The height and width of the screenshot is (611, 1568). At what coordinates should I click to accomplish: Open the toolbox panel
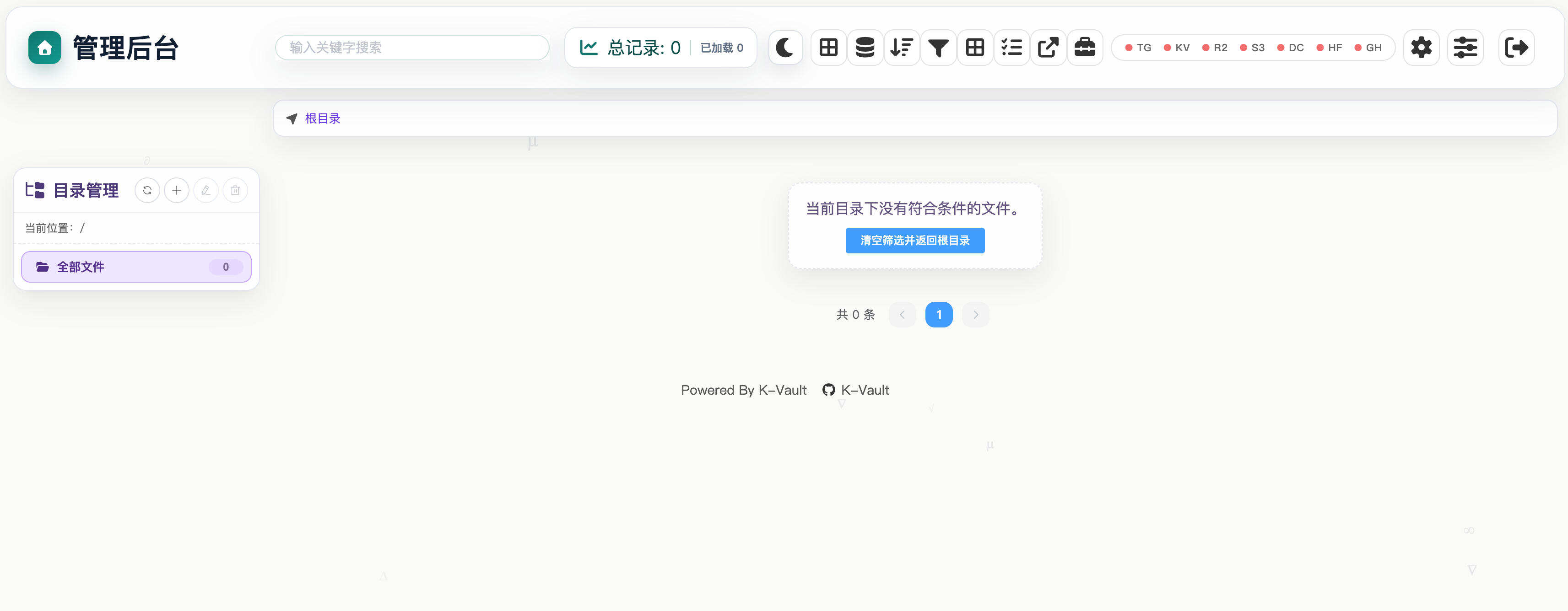pyautogui.click(x=1085, y=47)
